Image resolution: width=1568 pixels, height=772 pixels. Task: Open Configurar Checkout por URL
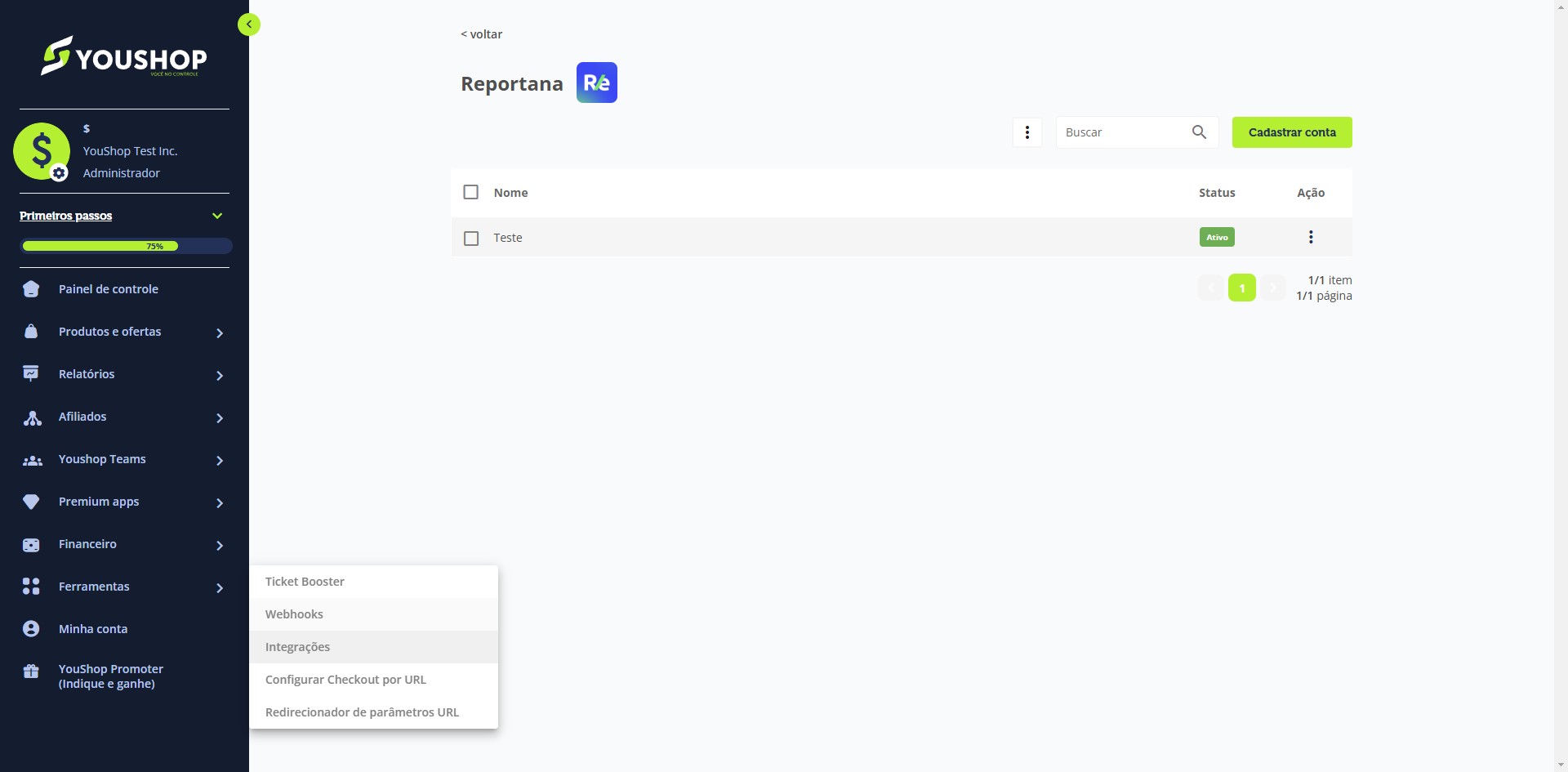tap(374, 680)
